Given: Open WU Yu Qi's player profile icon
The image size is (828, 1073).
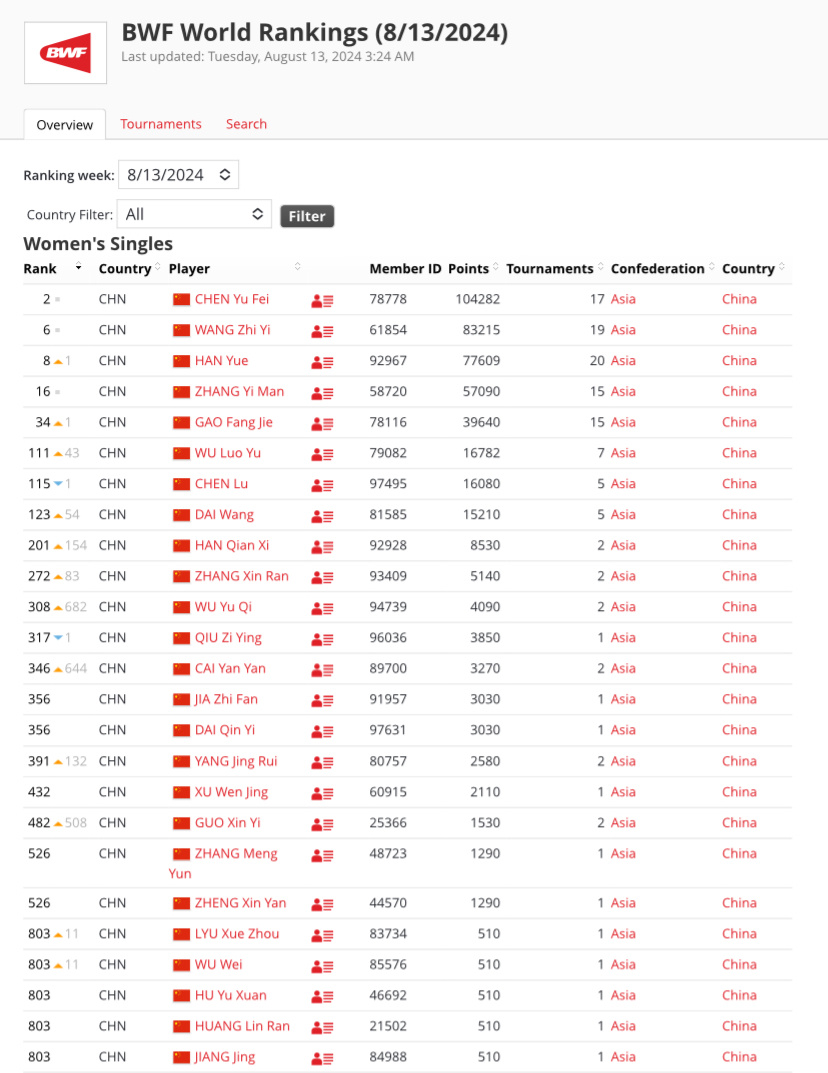Looking at the screenshot, I should pos(322,608).
